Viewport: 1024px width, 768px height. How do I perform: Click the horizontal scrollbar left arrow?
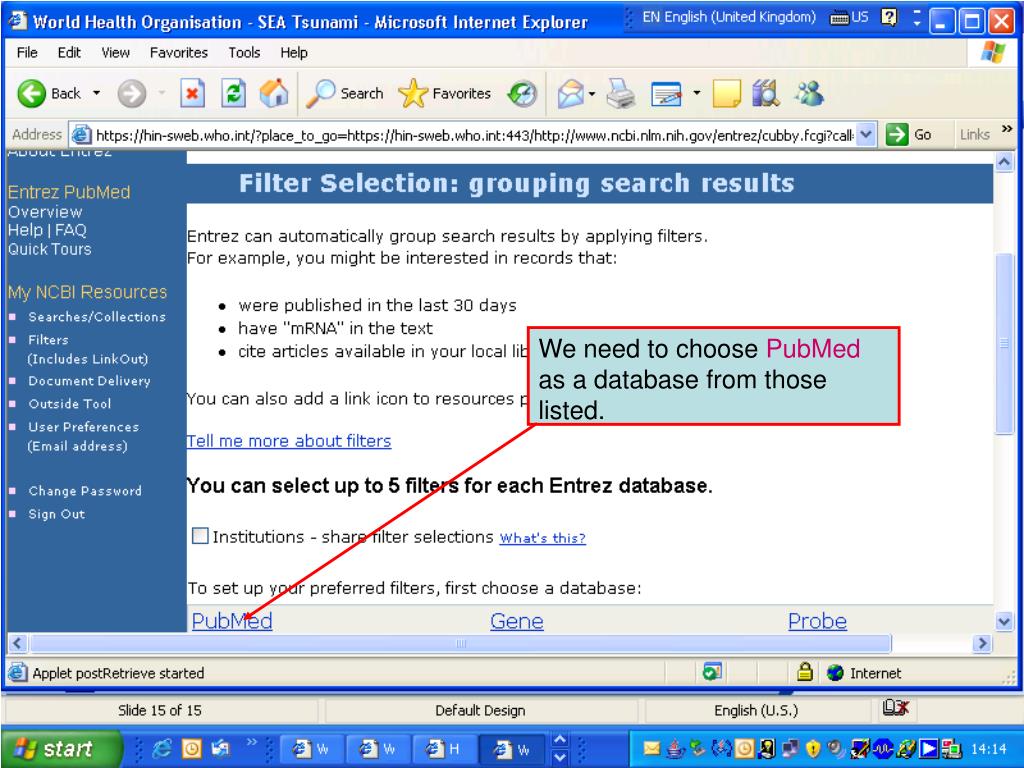tap(18, 644)
